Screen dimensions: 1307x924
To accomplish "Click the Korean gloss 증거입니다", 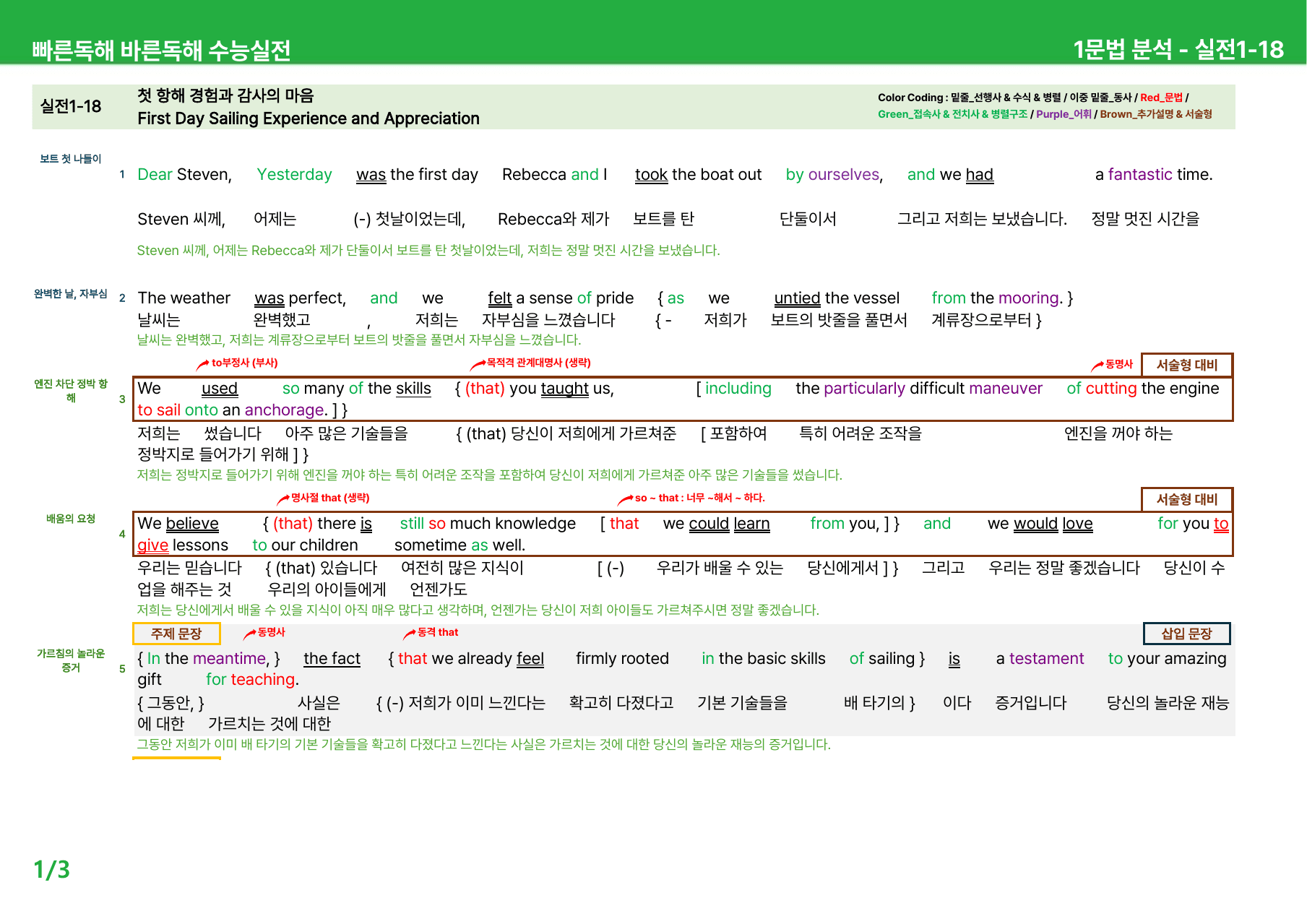I will [1030, 703].
